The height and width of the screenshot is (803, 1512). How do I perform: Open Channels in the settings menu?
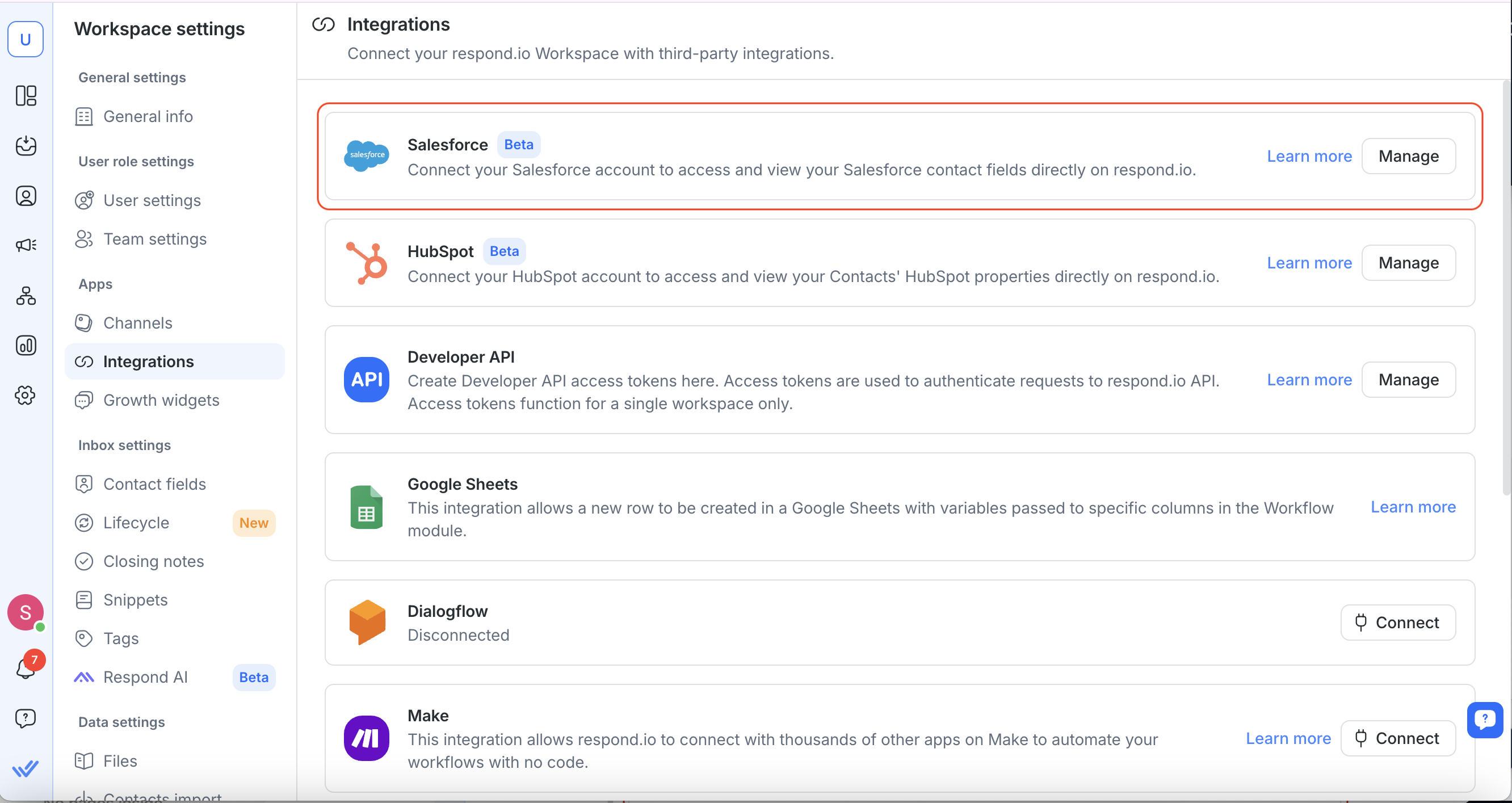[137, 323]
